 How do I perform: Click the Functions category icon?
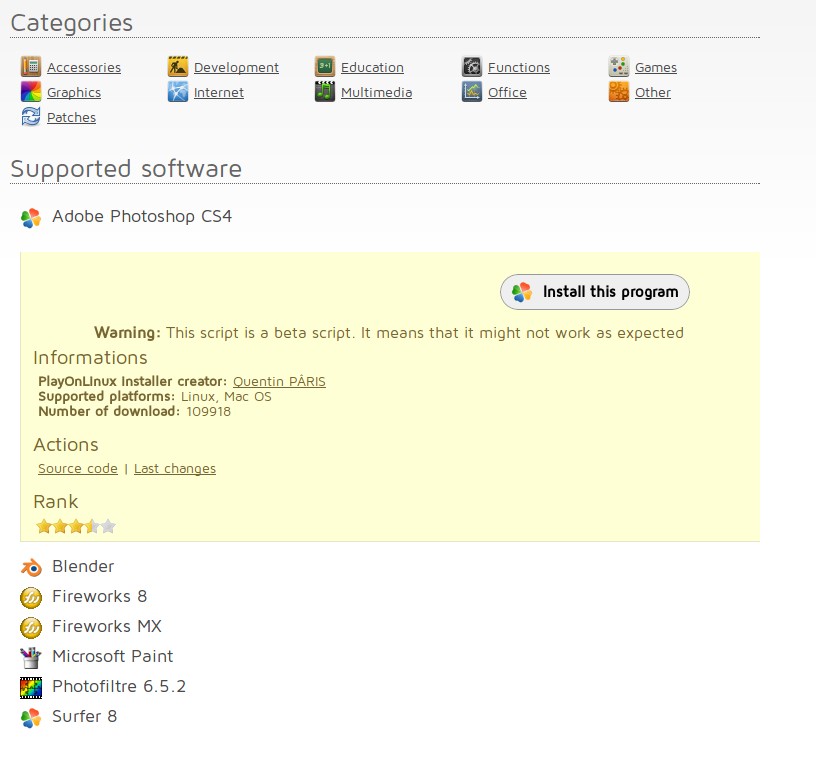(471, 67)
